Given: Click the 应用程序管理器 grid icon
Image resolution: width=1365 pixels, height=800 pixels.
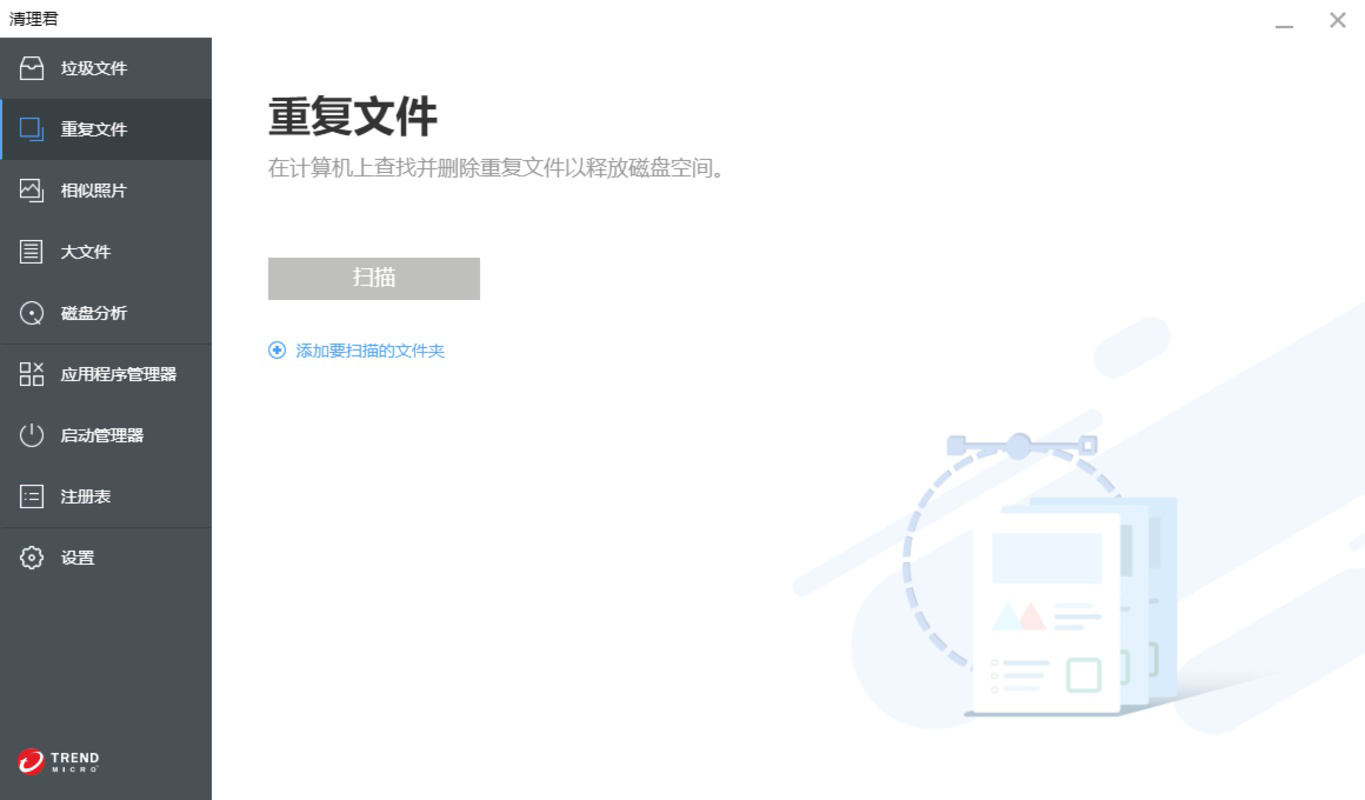Looking at the screenshot, I should pos(32,374).
